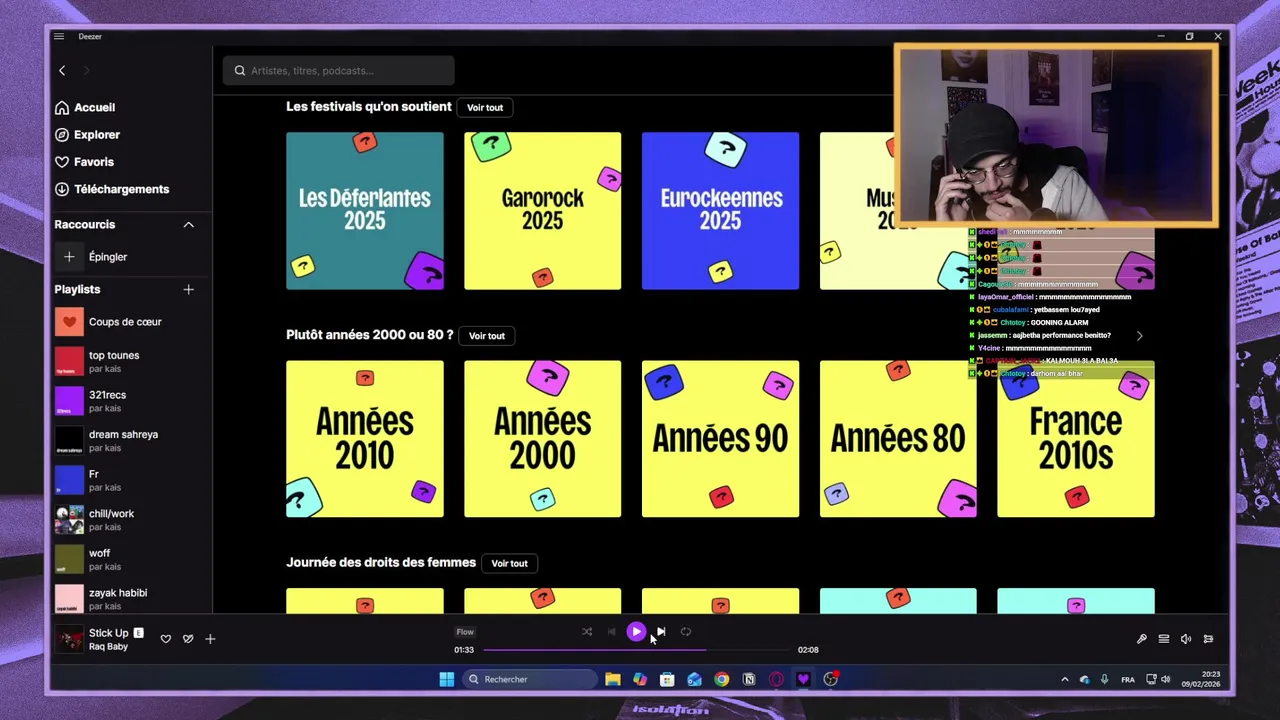The width and height of the screenshot is (1280, 720).
Task: Open the Favoris section
Action: [84, 161]
